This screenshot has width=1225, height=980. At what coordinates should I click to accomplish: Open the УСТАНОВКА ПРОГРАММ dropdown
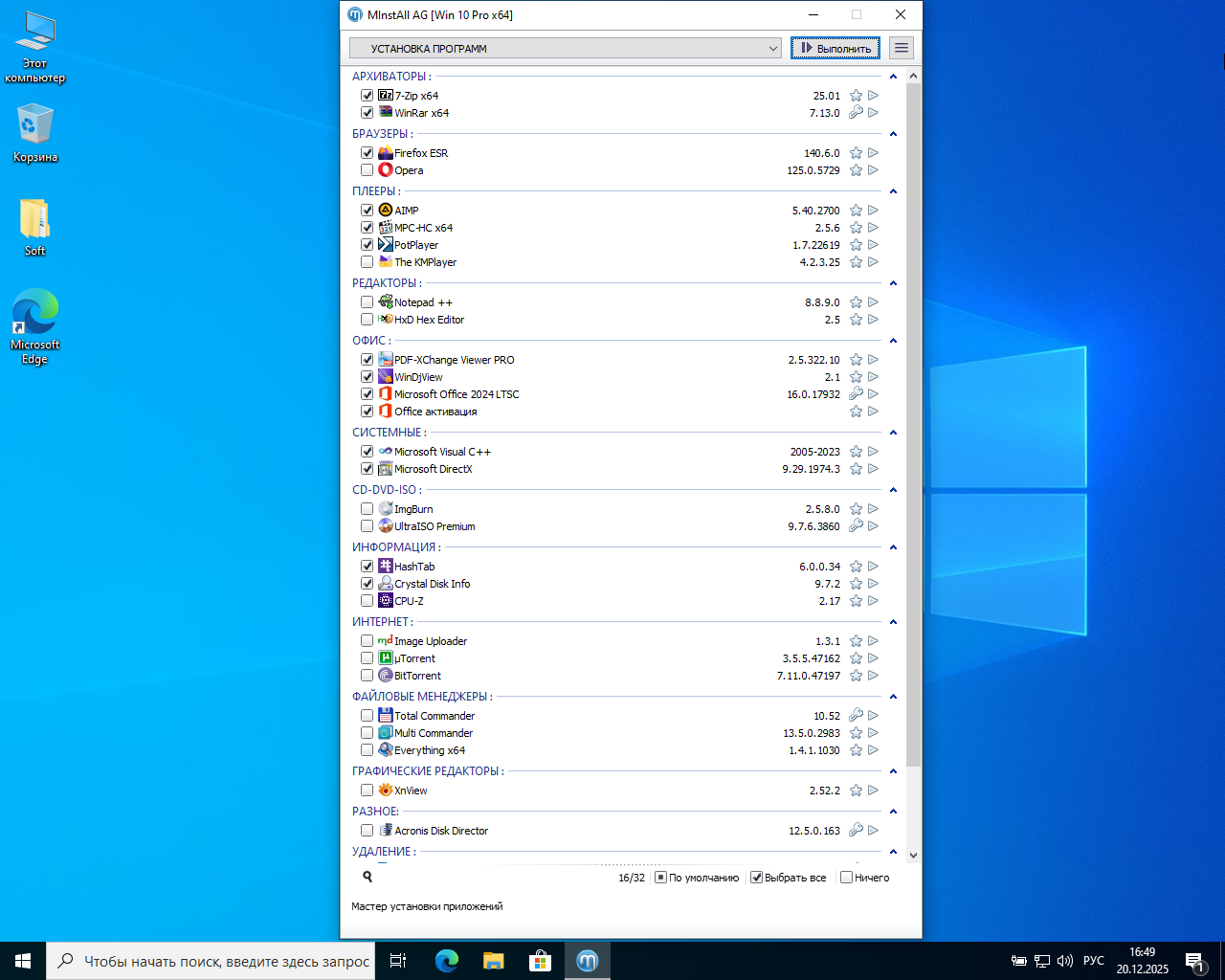tap(566, 48)
